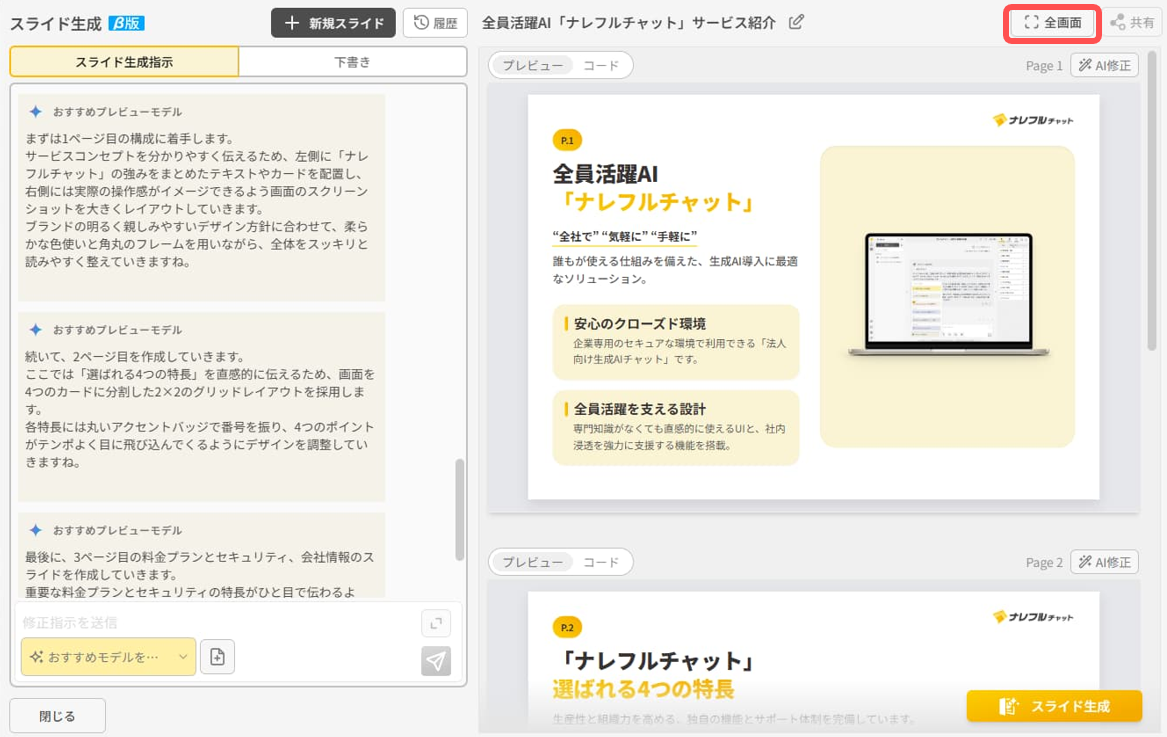Viewport: 1167px width, 737px height.
Task: Click the sparkle icon above 続いて、2ページ目 message
Action: point(35,330)
